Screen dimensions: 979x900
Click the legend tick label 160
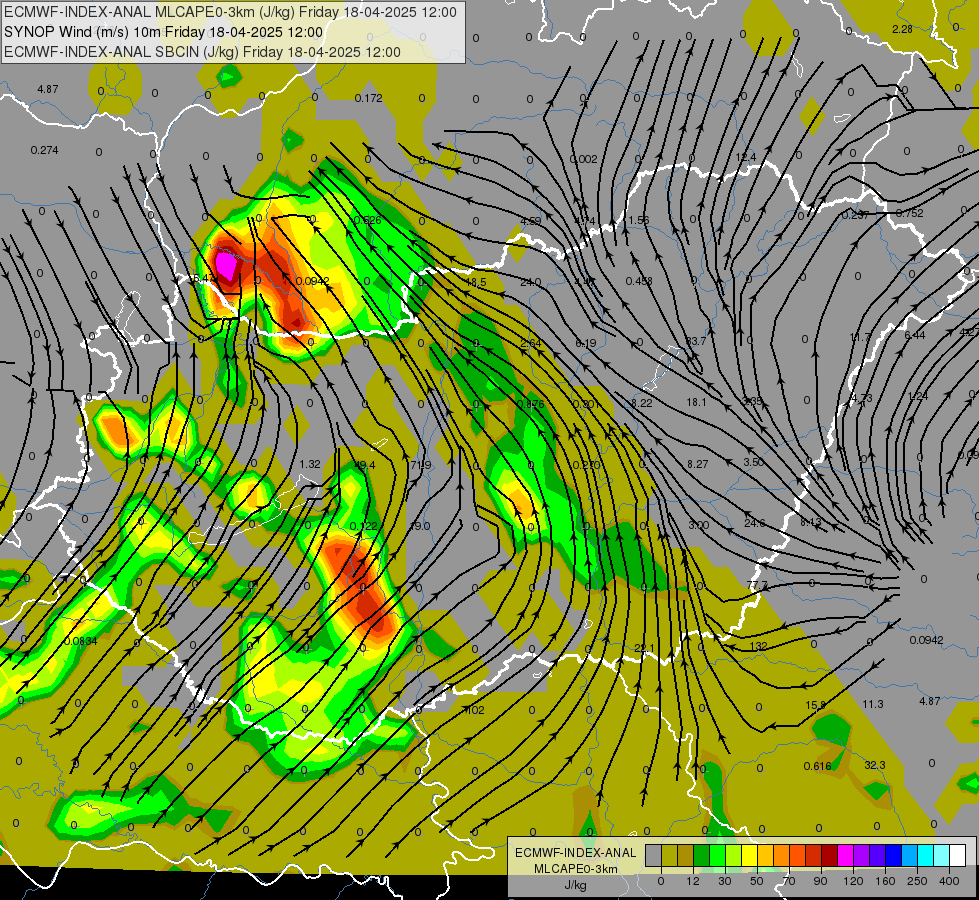(x=885, y=881)
